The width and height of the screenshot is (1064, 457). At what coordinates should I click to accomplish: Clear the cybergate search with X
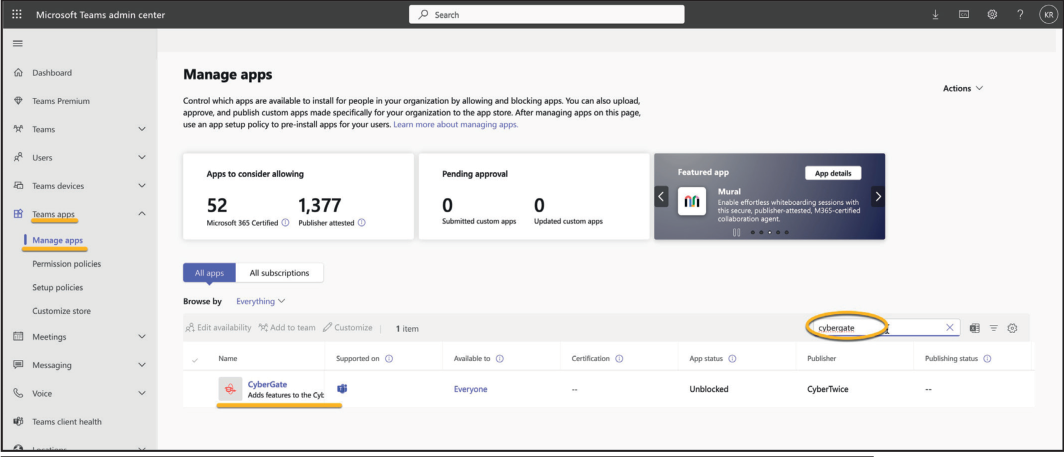point(949,328)
